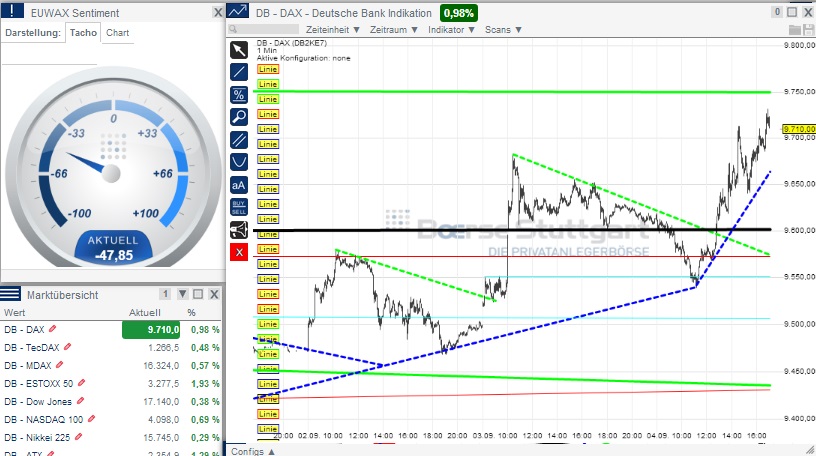This screenshot has width=816, height=456.
Task: Click the AKTUELL -47,85 sentiment readout
Action: click(x=113, y=248)
